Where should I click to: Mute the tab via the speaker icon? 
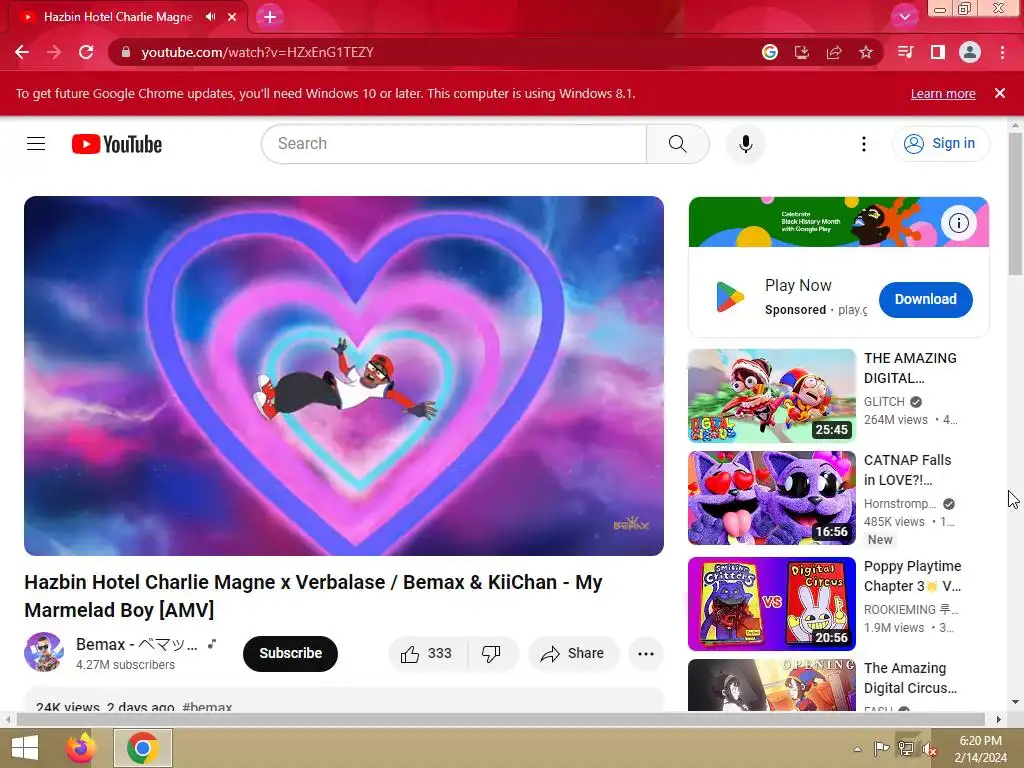(210, 17)
